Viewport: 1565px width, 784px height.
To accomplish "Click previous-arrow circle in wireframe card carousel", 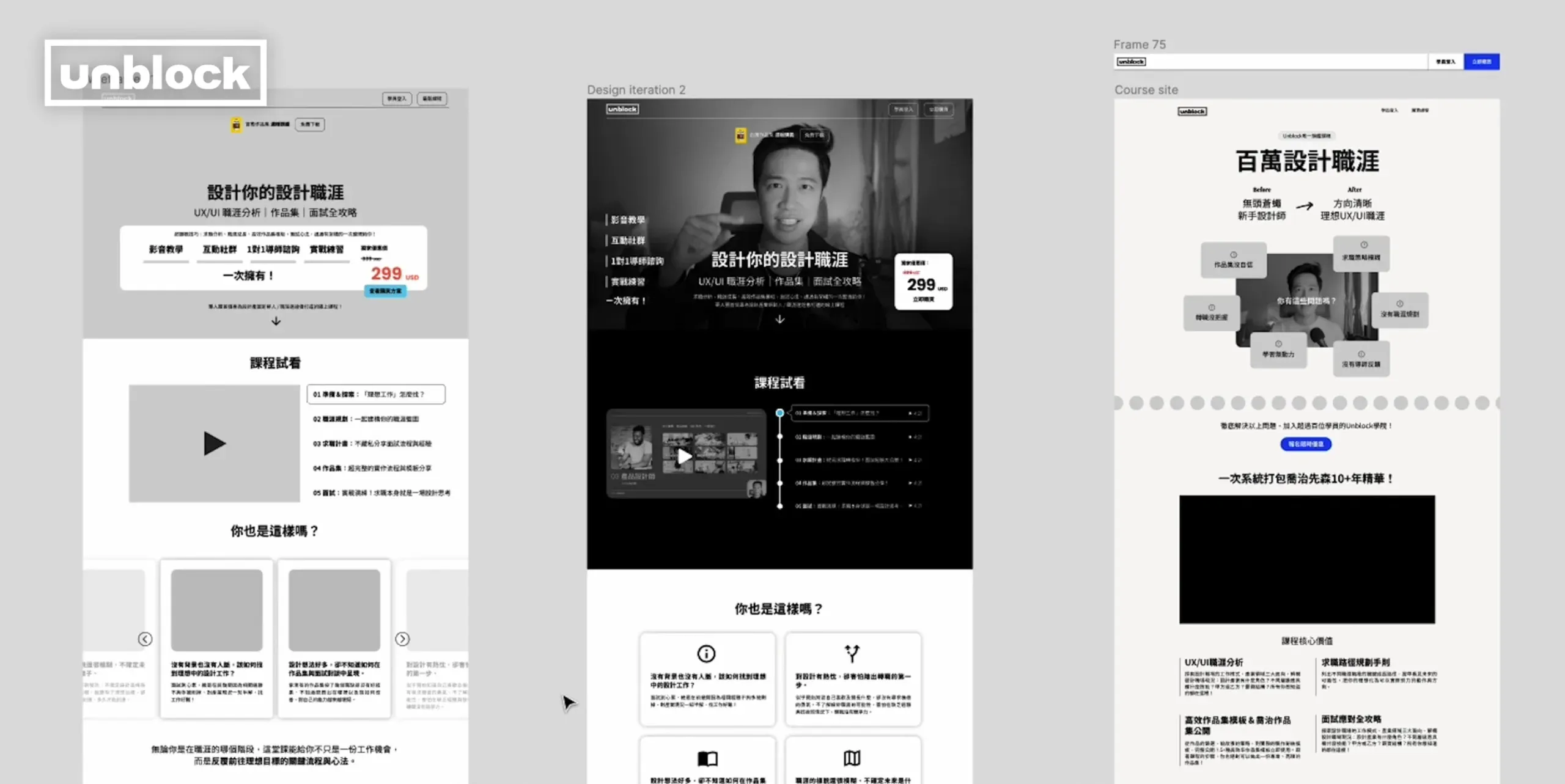I will click(145, 639).
